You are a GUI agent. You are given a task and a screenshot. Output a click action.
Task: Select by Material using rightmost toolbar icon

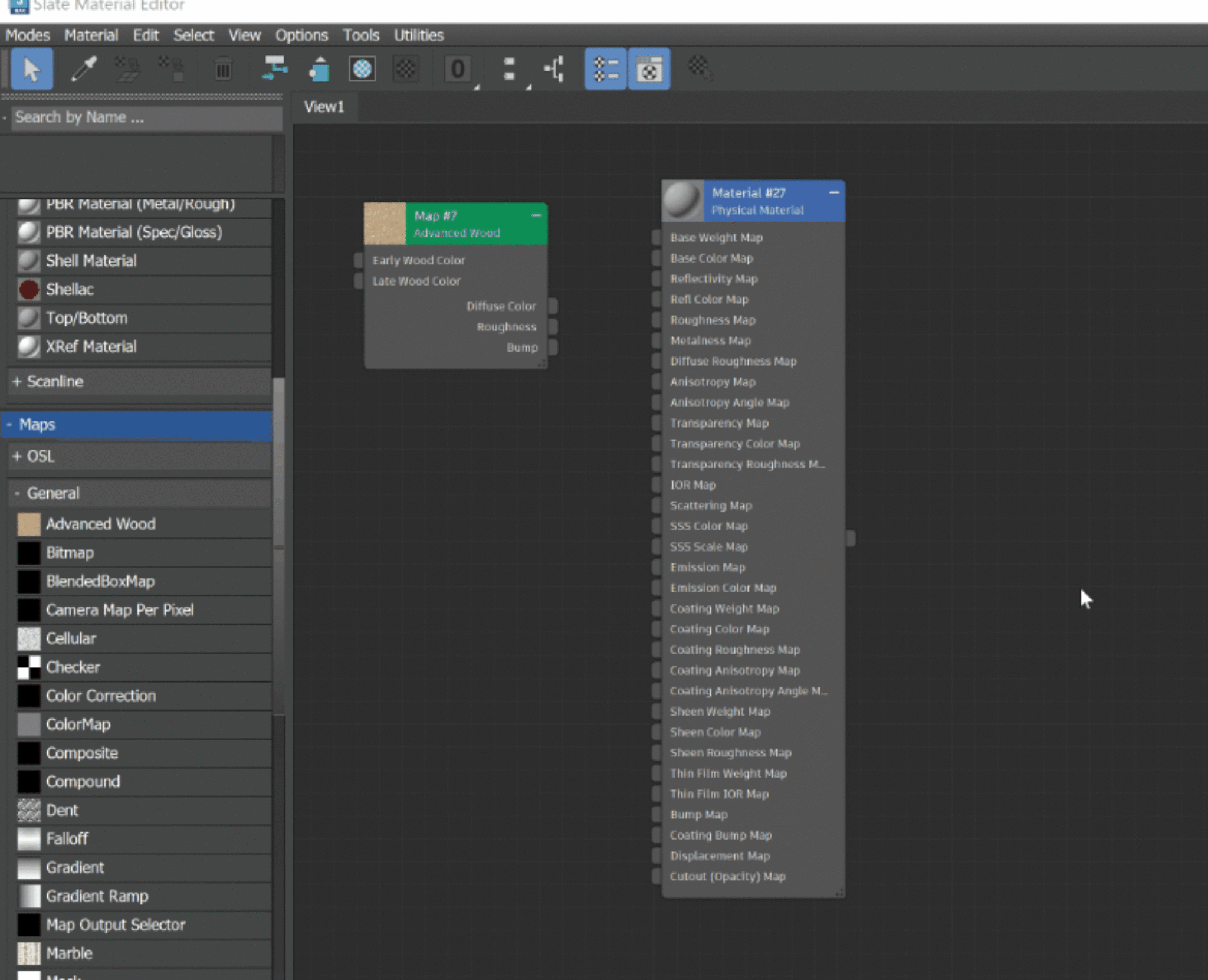coord(702,69)
